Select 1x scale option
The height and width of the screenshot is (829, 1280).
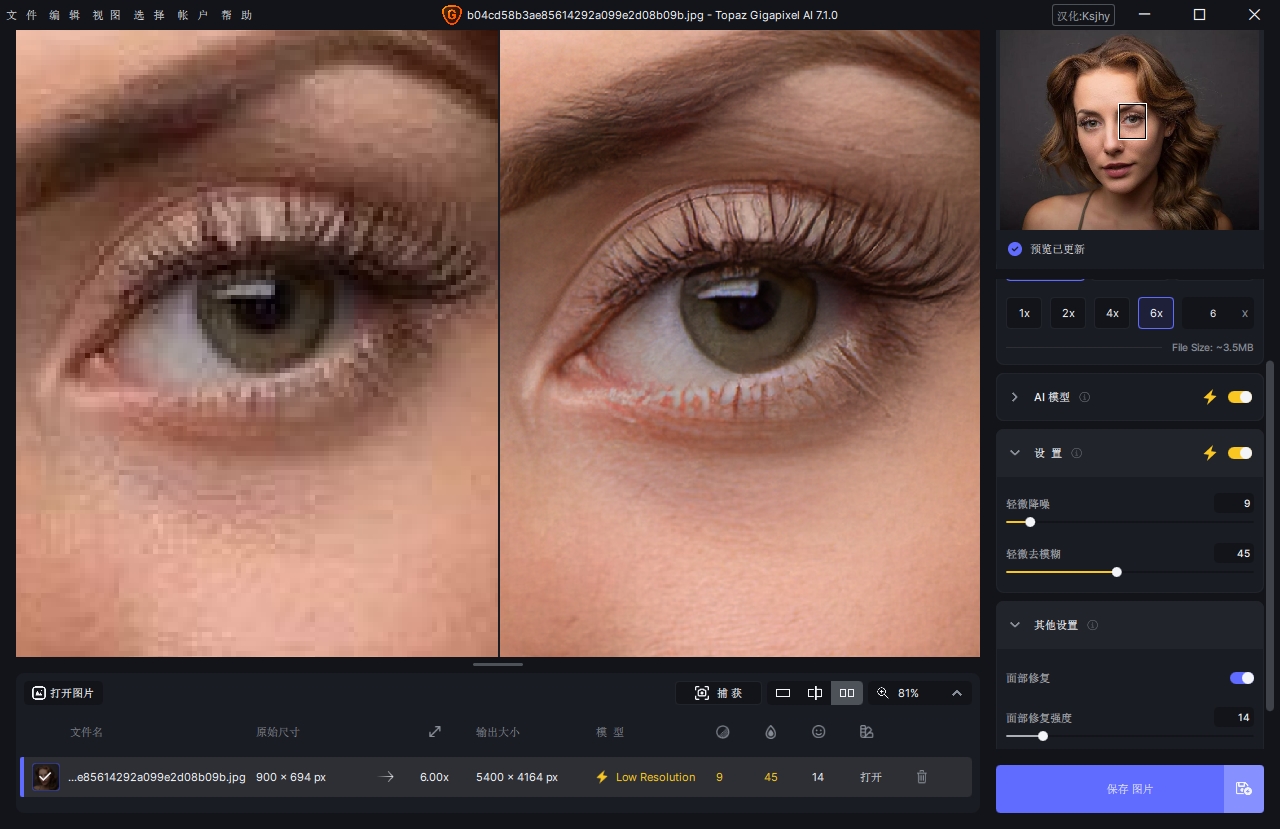[1024, 313]
